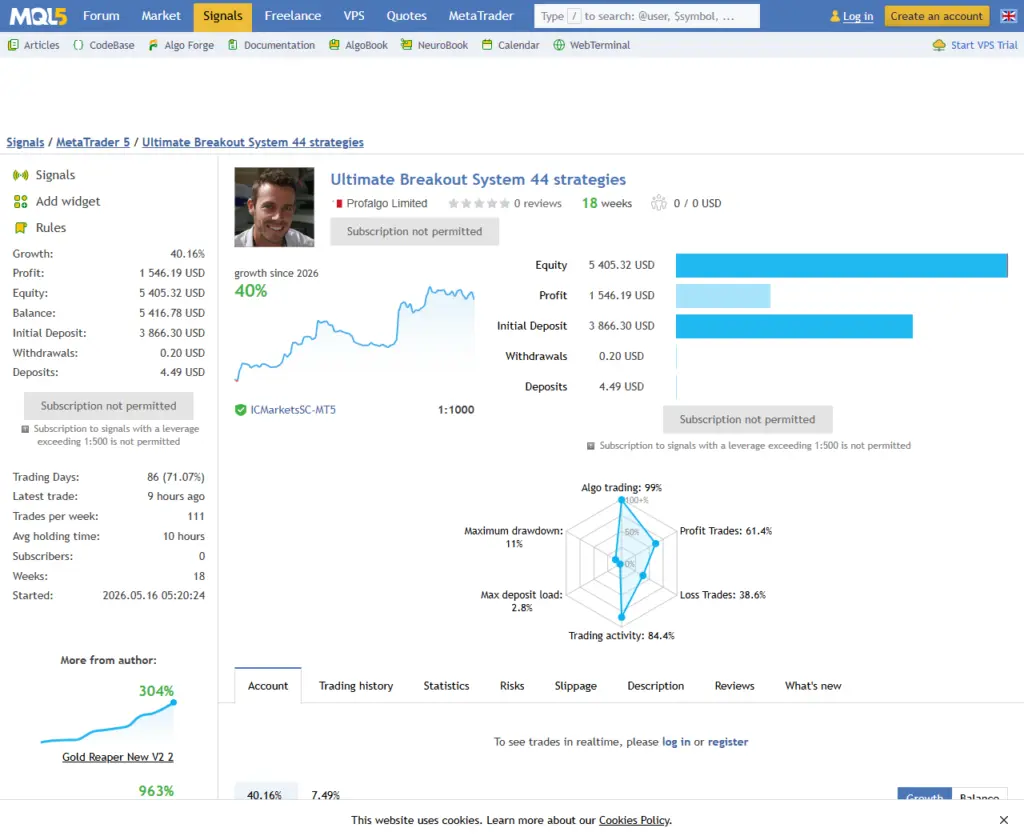1024x840 pixels.
Task: Open Documentation book icon
Action: tap(232, 45)
